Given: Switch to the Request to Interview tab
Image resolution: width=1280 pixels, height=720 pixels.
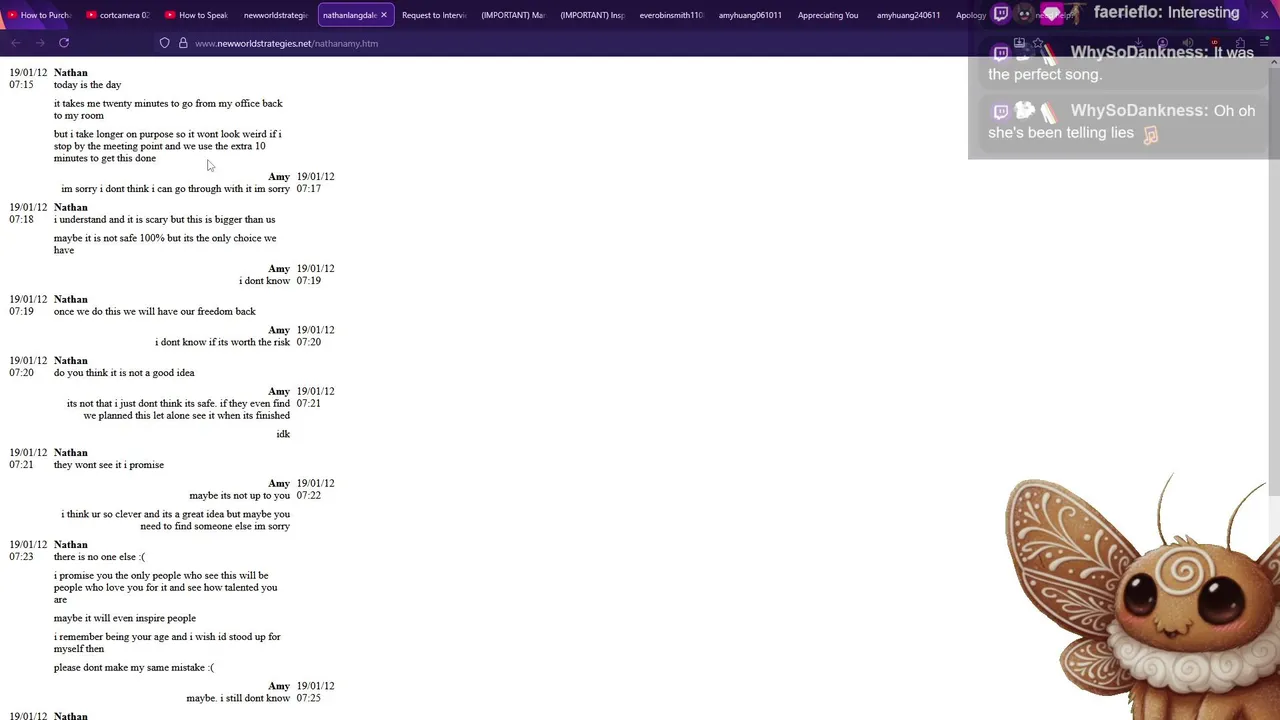Looking at the screenshot, I should point(434,15).
